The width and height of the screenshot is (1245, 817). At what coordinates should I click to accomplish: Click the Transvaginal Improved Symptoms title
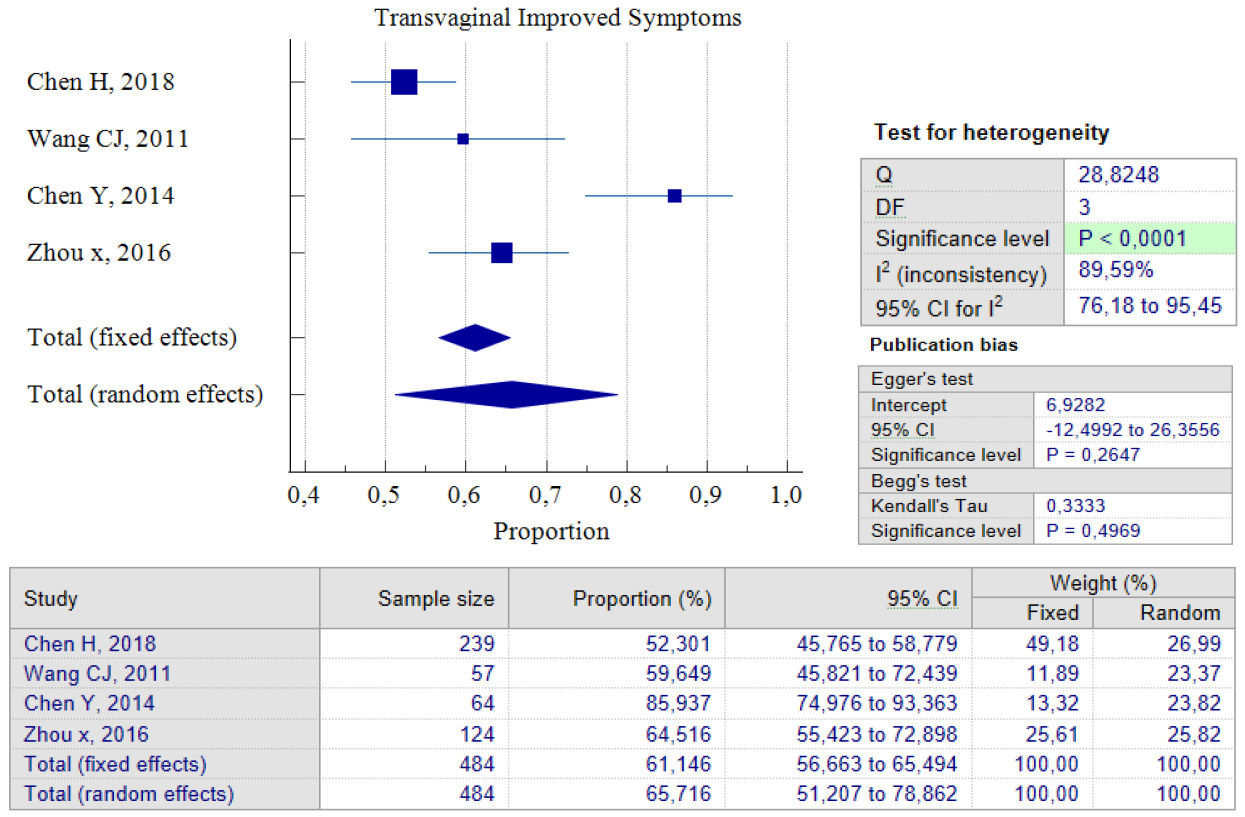point(559,17)
